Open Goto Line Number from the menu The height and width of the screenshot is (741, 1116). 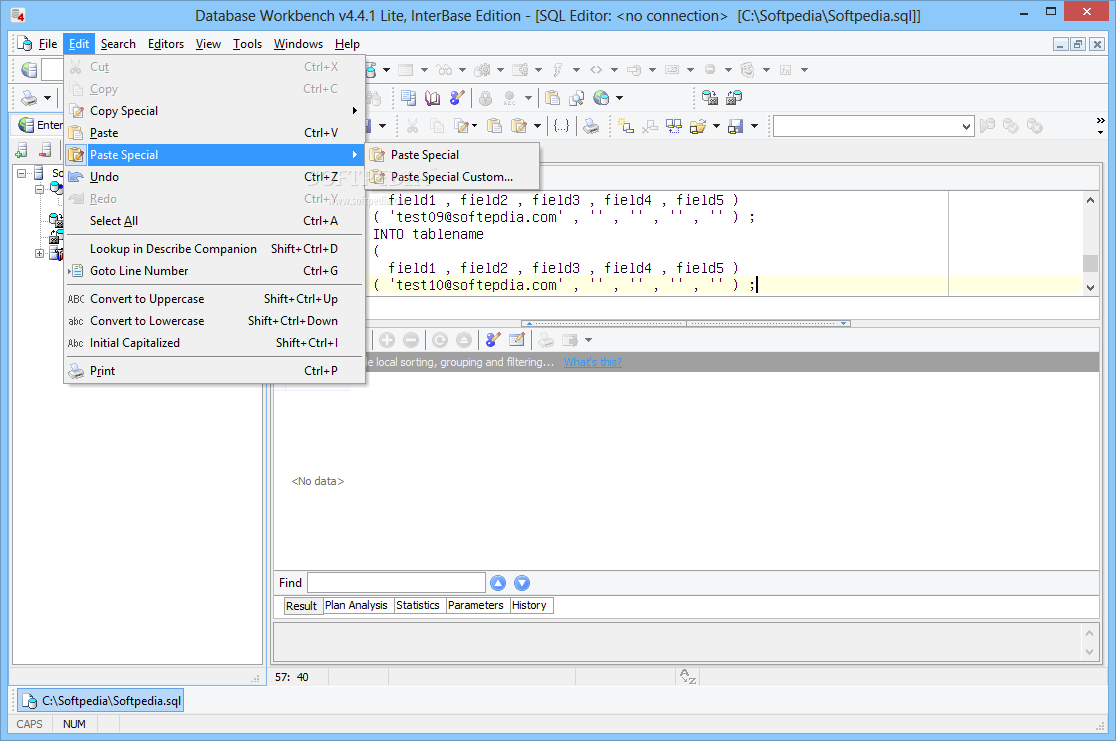214,270
